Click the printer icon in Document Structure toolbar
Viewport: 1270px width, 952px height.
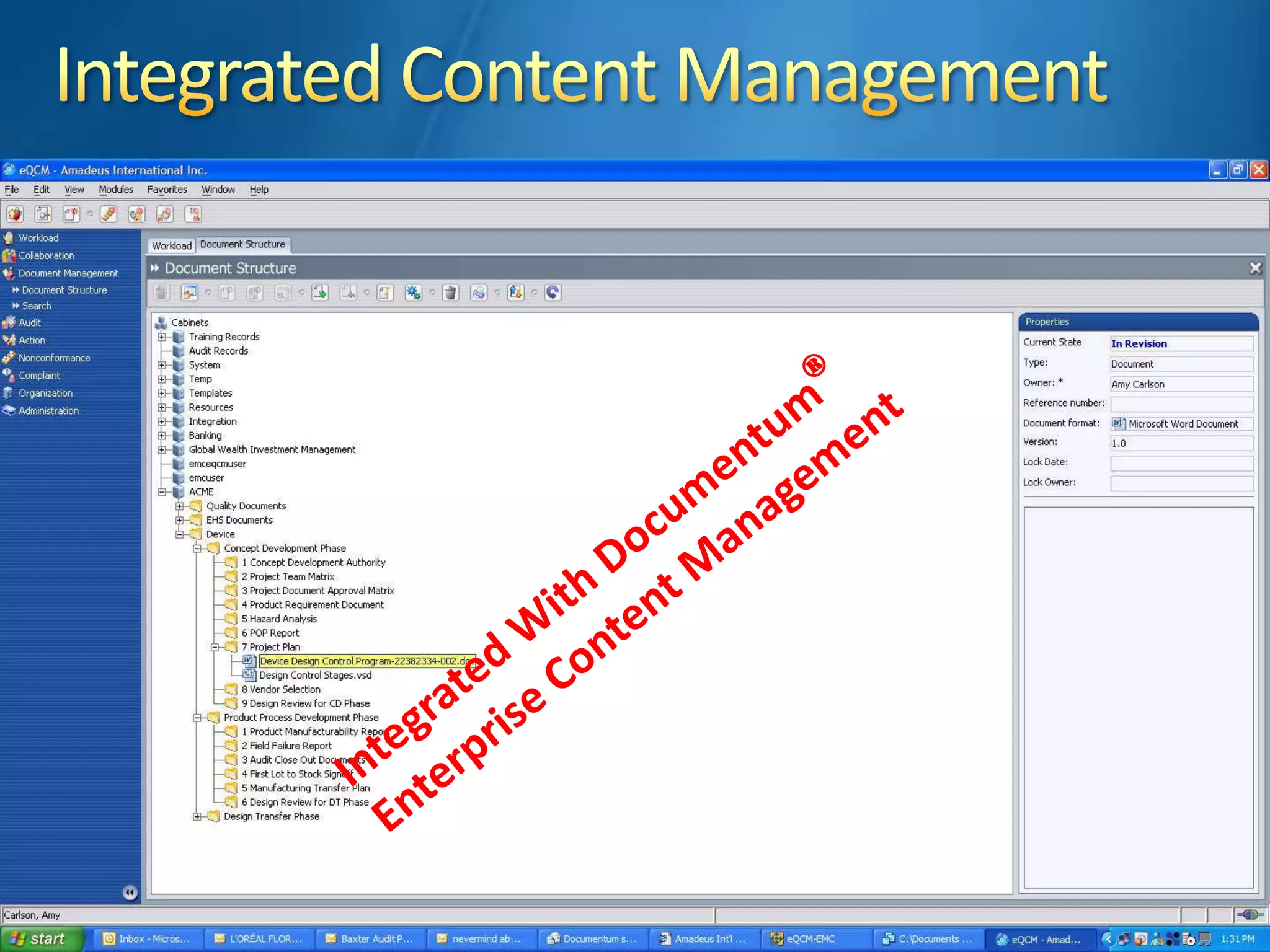click(478, 293)
